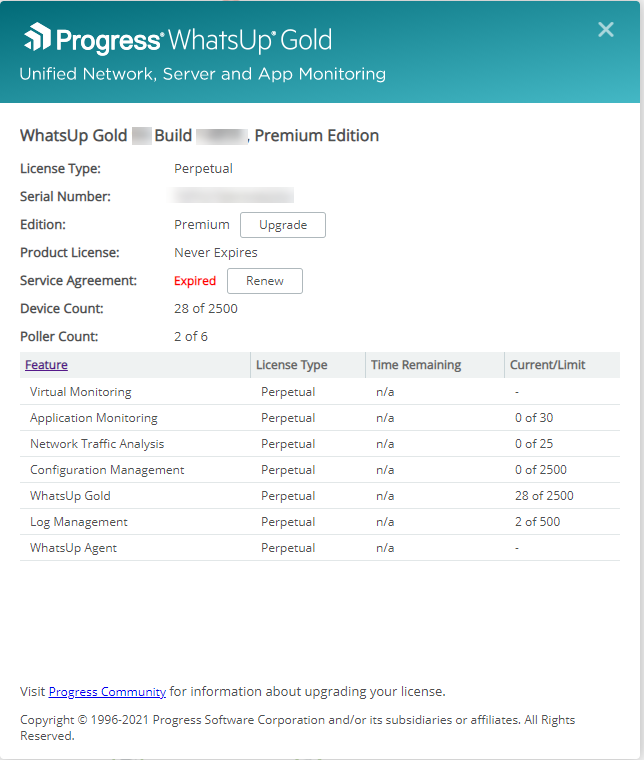The image size is (644, 760).
Task: Click the Progress logo icon
Action: click(38, 37)
